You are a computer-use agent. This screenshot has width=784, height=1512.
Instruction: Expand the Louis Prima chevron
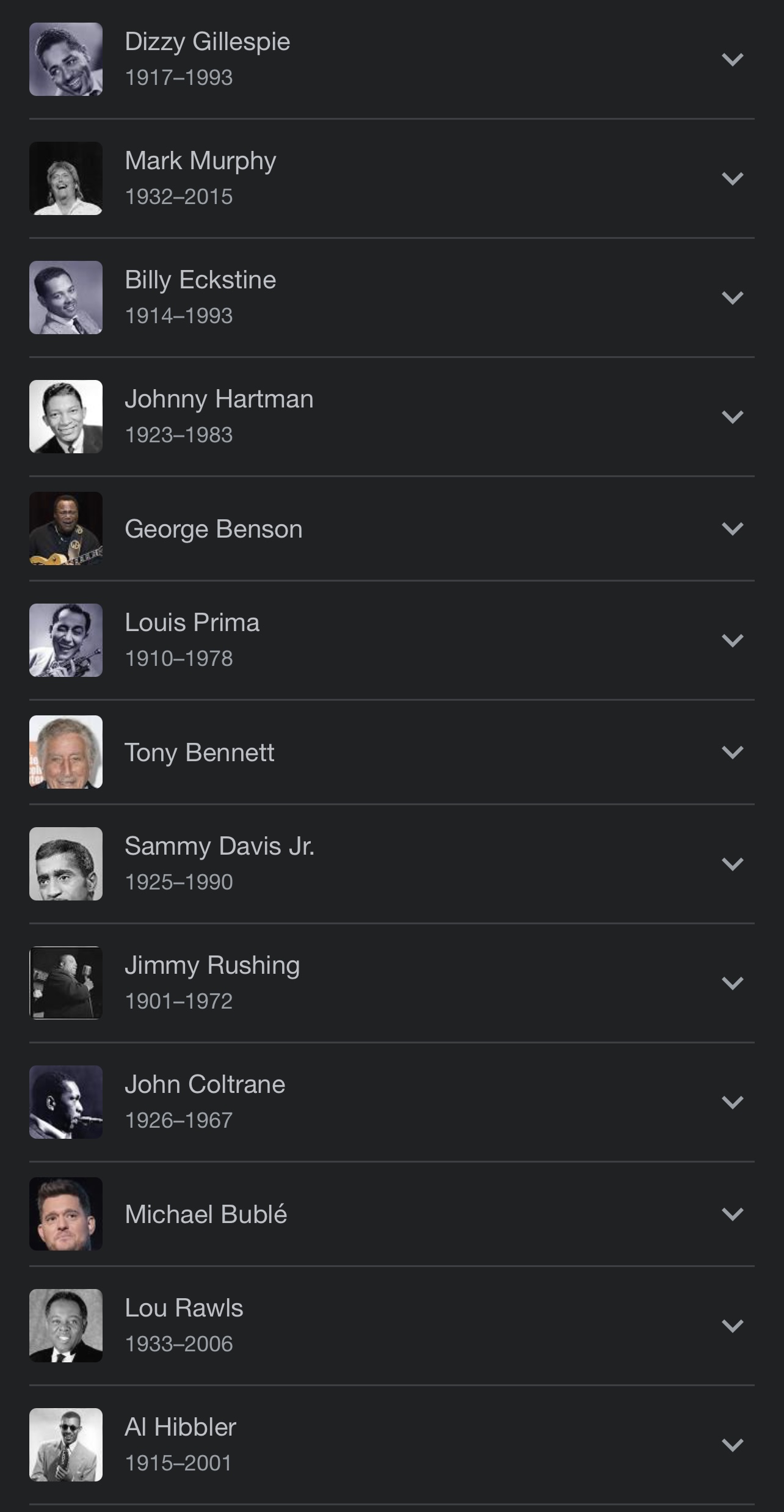click(x=732, y=641)
